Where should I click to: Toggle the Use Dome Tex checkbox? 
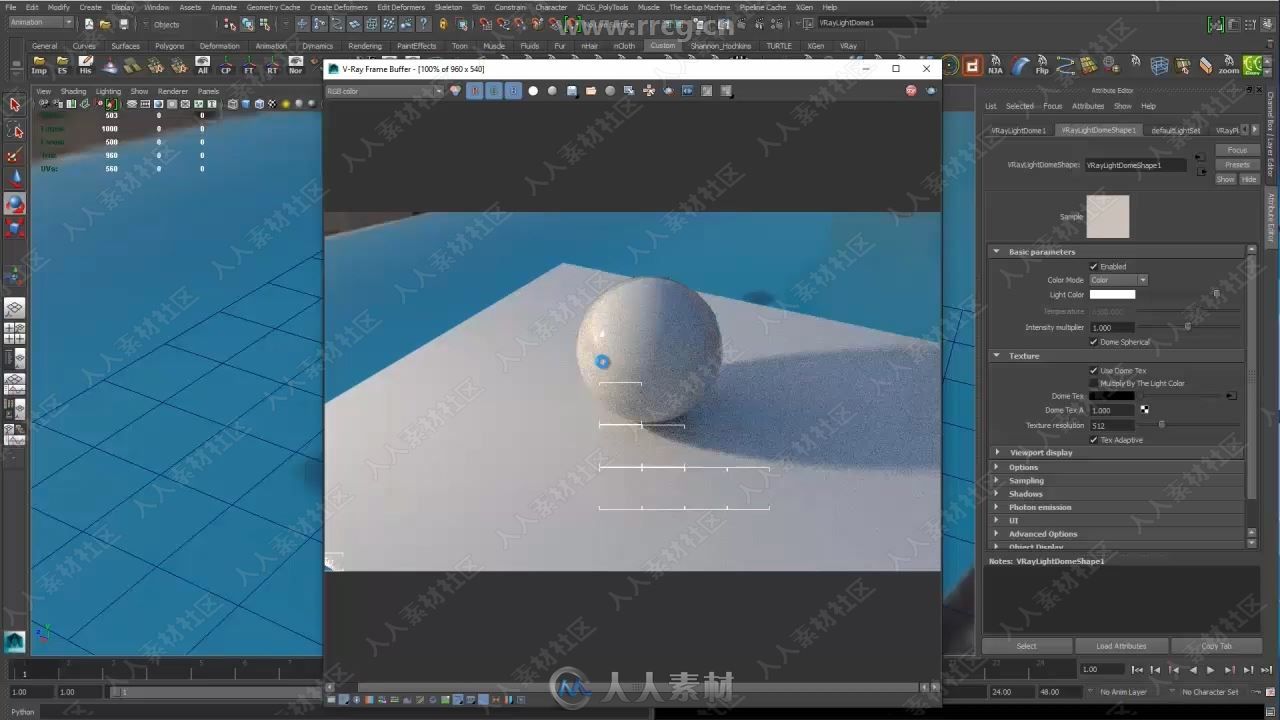coord(1093,371)
